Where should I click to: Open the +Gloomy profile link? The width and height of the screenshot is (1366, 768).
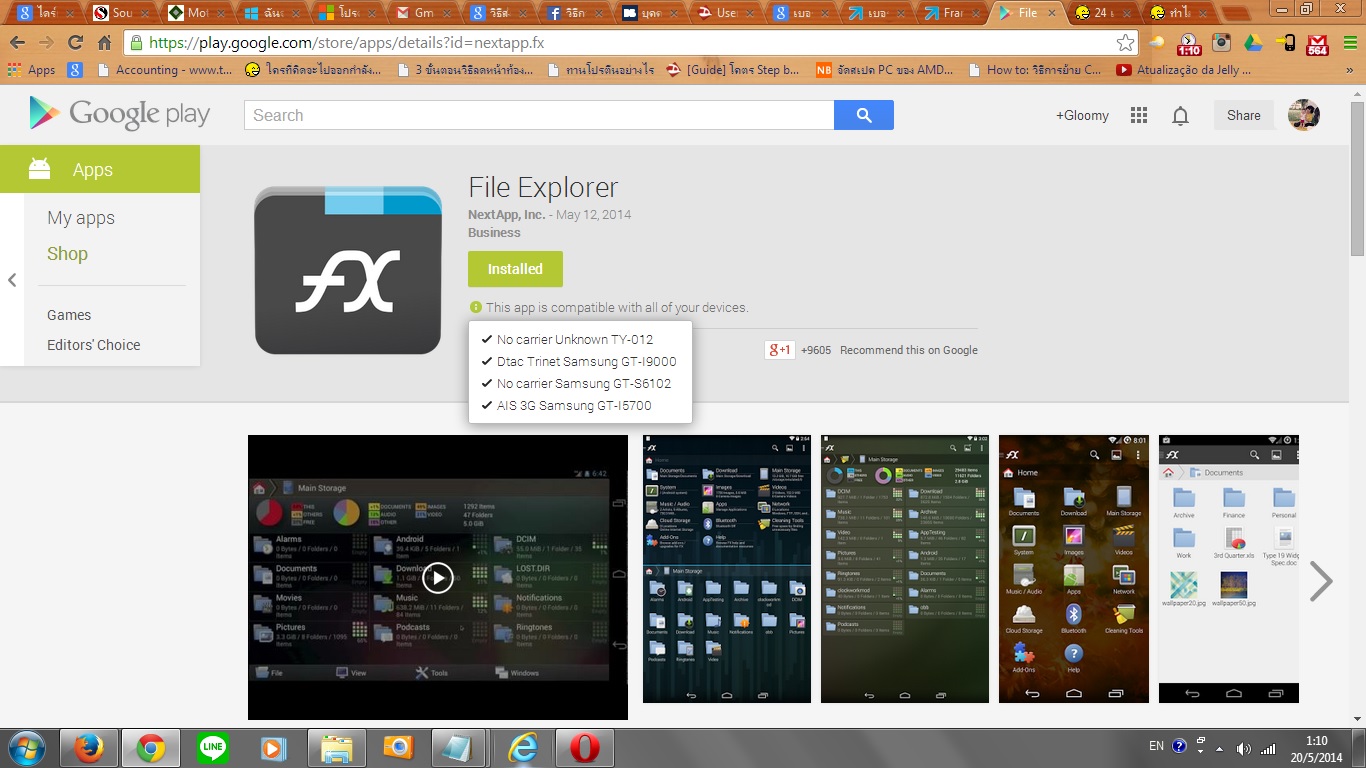point(1082,115)
